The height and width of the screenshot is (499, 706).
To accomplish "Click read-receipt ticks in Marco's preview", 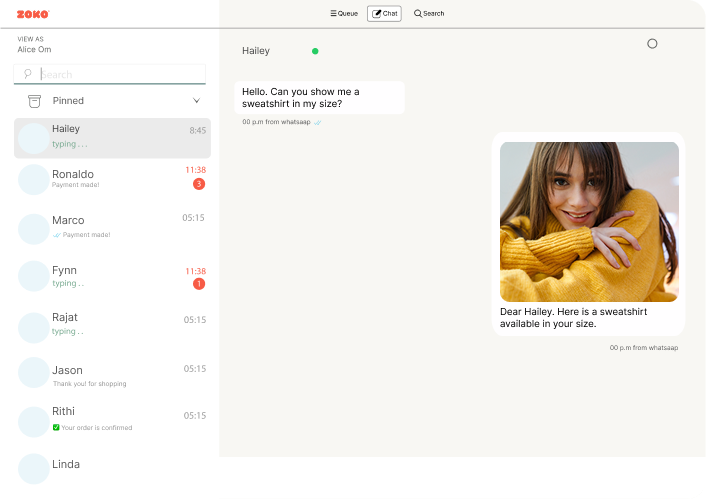I will tap(57, 235).
